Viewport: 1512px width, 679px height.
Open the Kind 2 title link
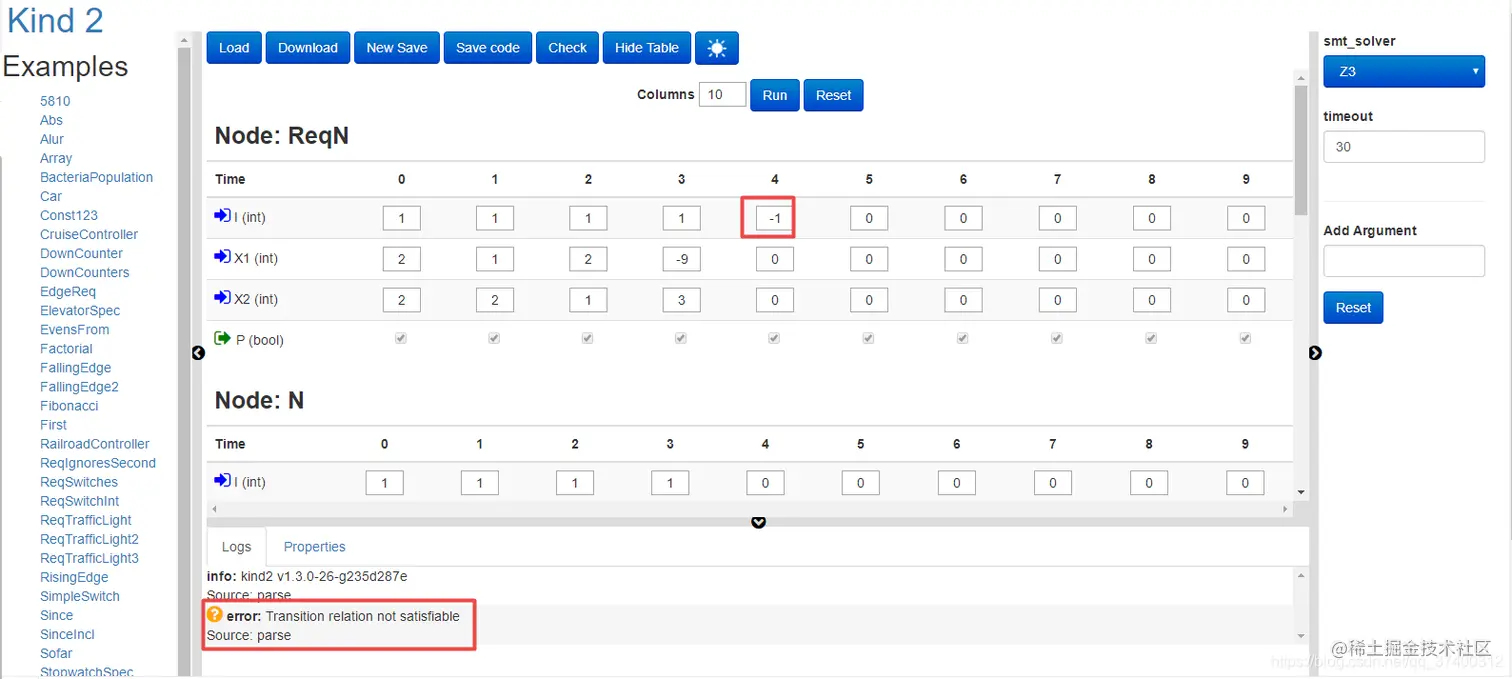55,19
